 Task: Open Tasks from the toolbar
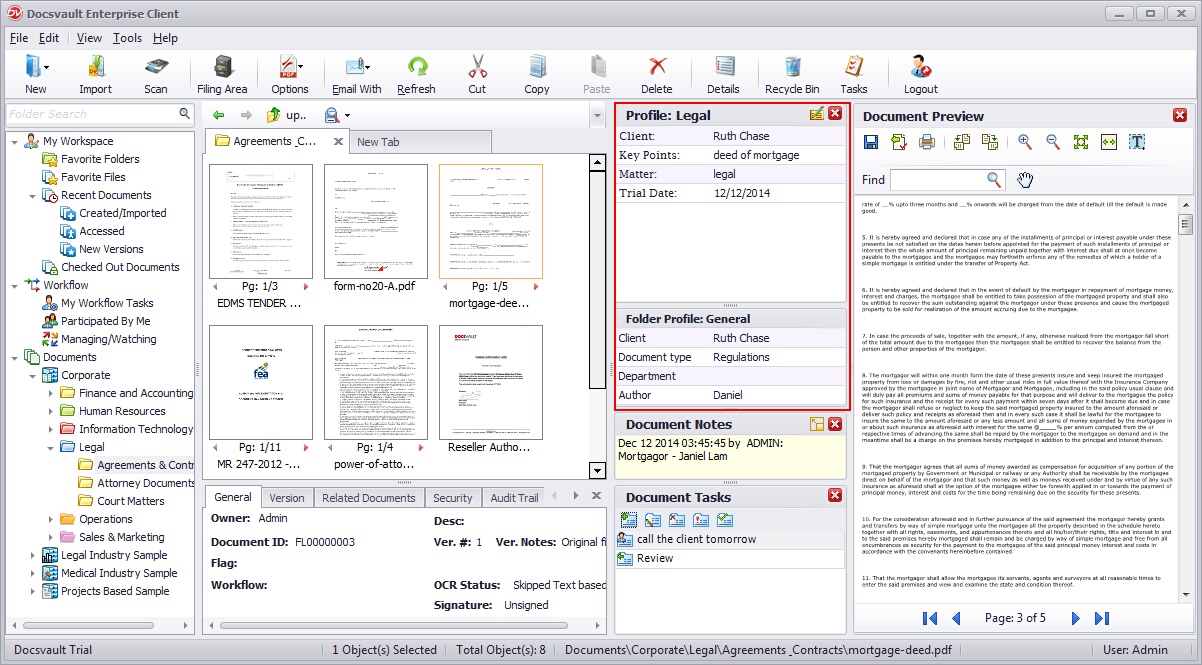pos(853,75)
